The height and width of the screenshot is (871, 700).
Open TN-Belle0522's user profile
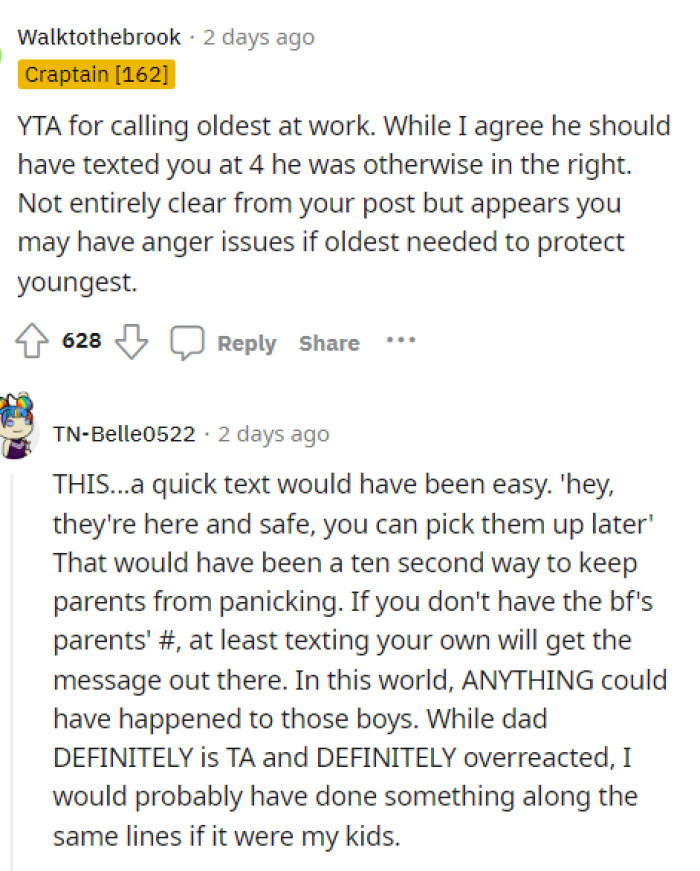coord(124,434)
